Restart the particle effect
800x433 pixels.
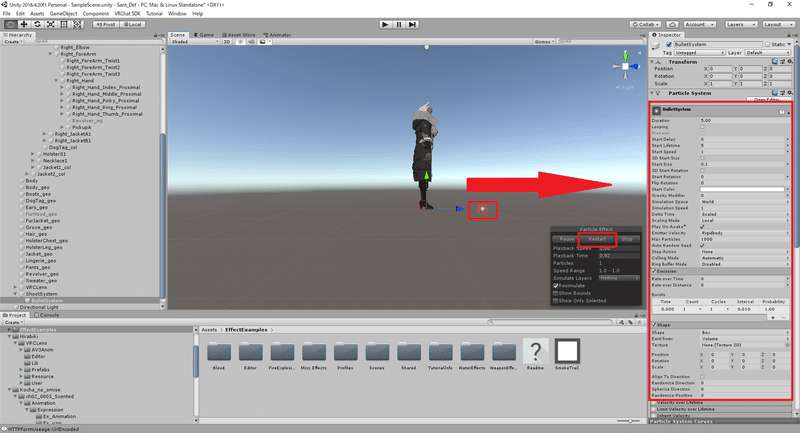pos(597,239)
